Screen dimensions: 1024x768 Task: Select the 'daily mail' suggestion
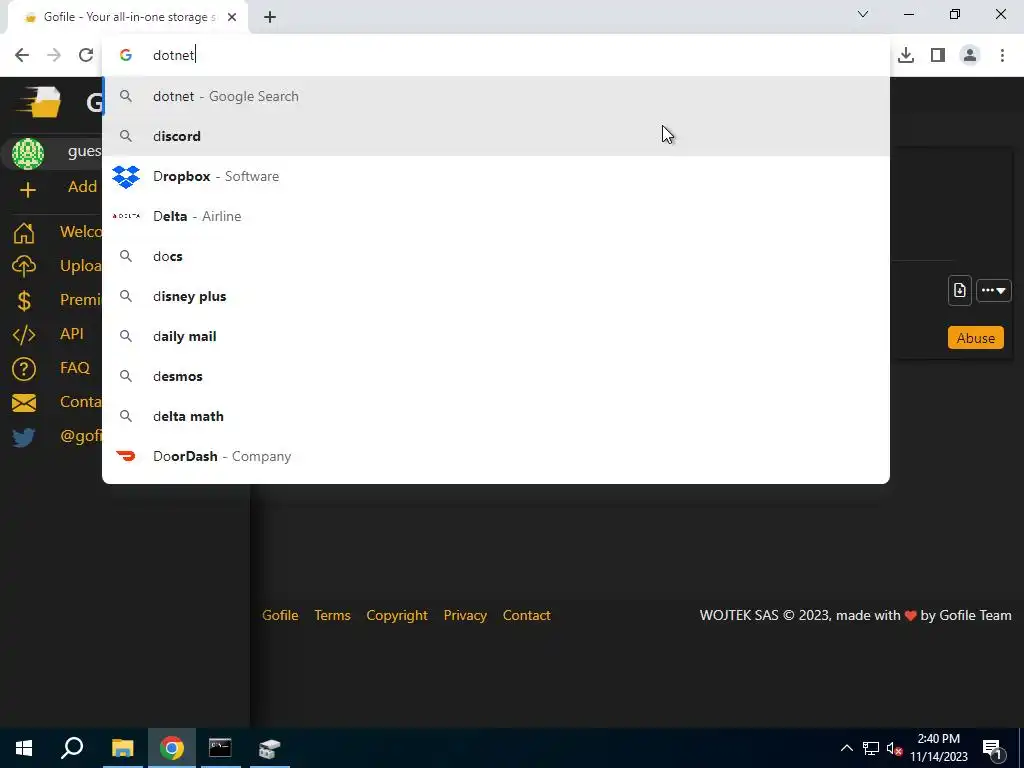pos(496,336)
